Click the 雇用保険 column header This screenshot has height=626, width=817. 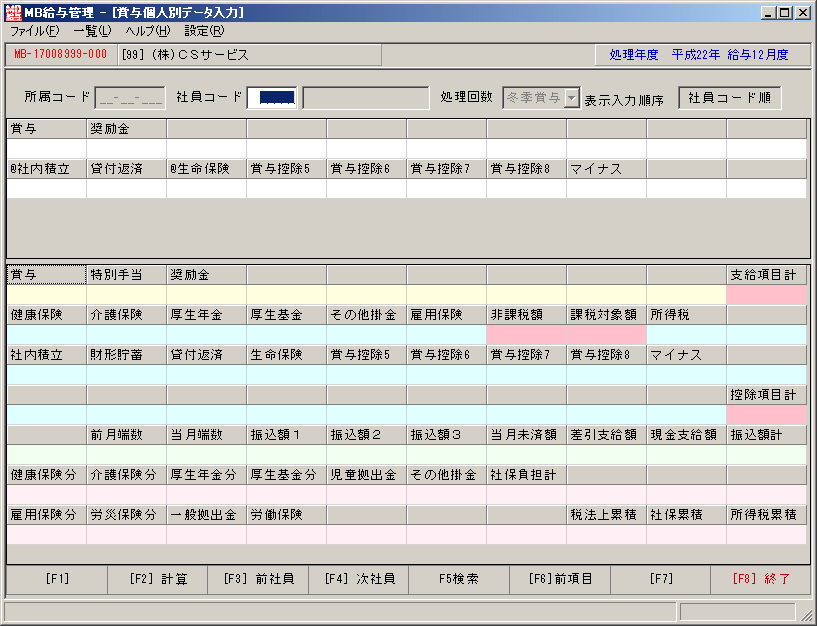[447, 315]
